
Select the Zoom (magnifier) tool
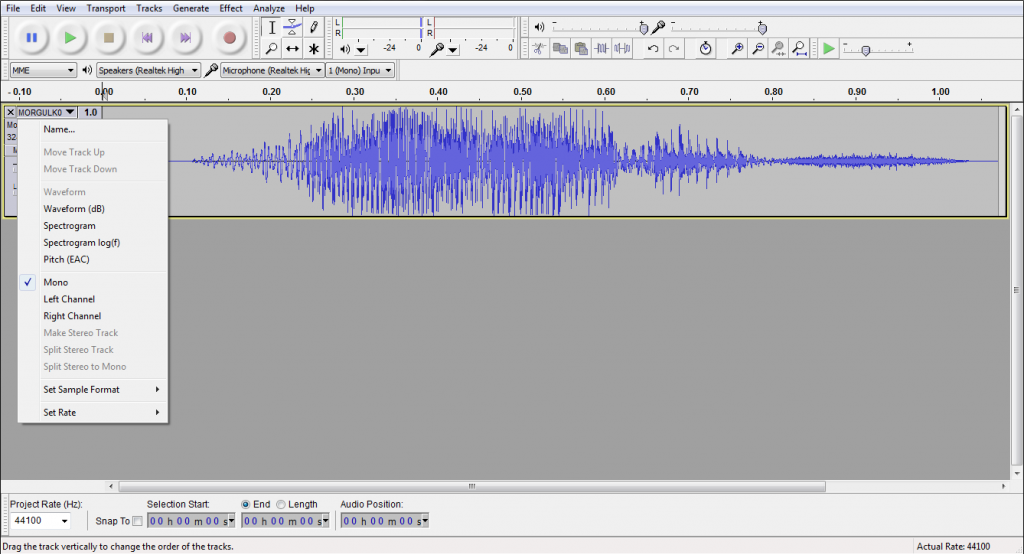[272, 48]
